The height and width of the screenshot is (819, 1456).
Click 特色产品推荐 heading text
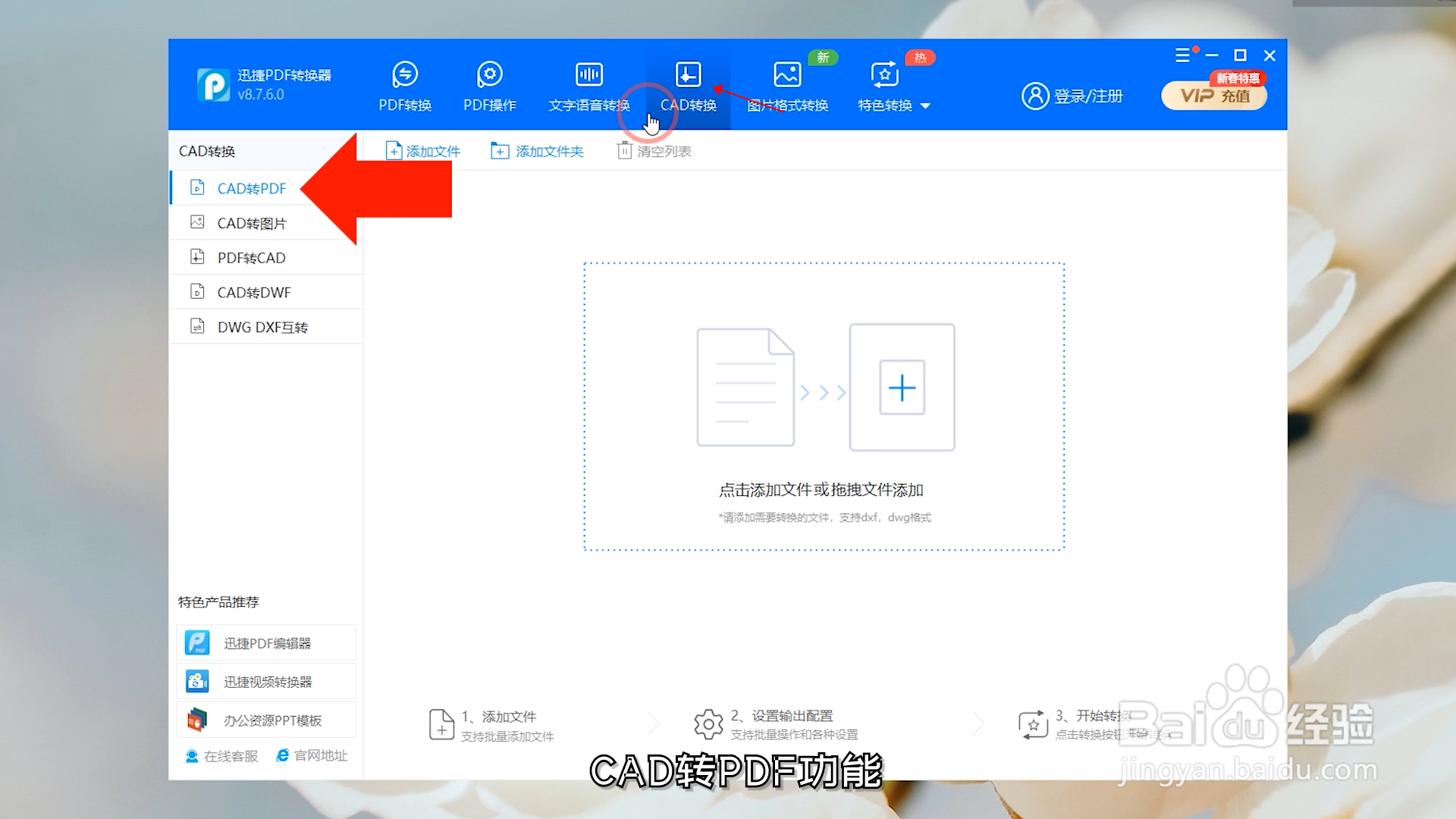tap(218, 602)
